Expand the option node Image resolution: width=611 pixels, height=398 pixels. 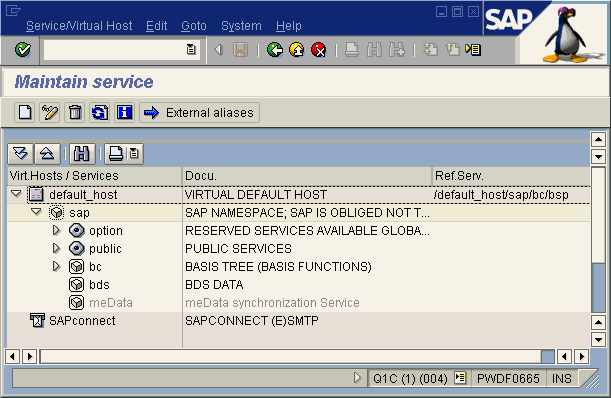57,230
